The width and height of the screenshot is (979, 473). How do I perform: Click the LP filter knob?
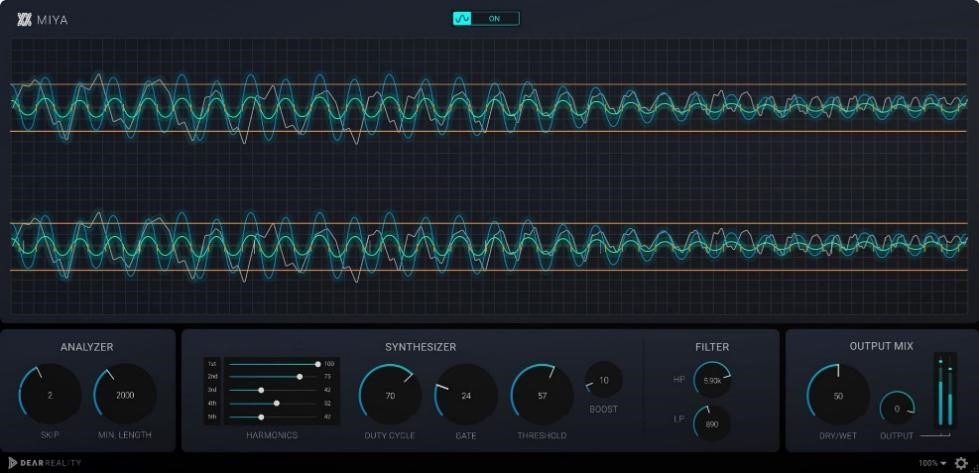pyautogui.click(x=712, y=424)
